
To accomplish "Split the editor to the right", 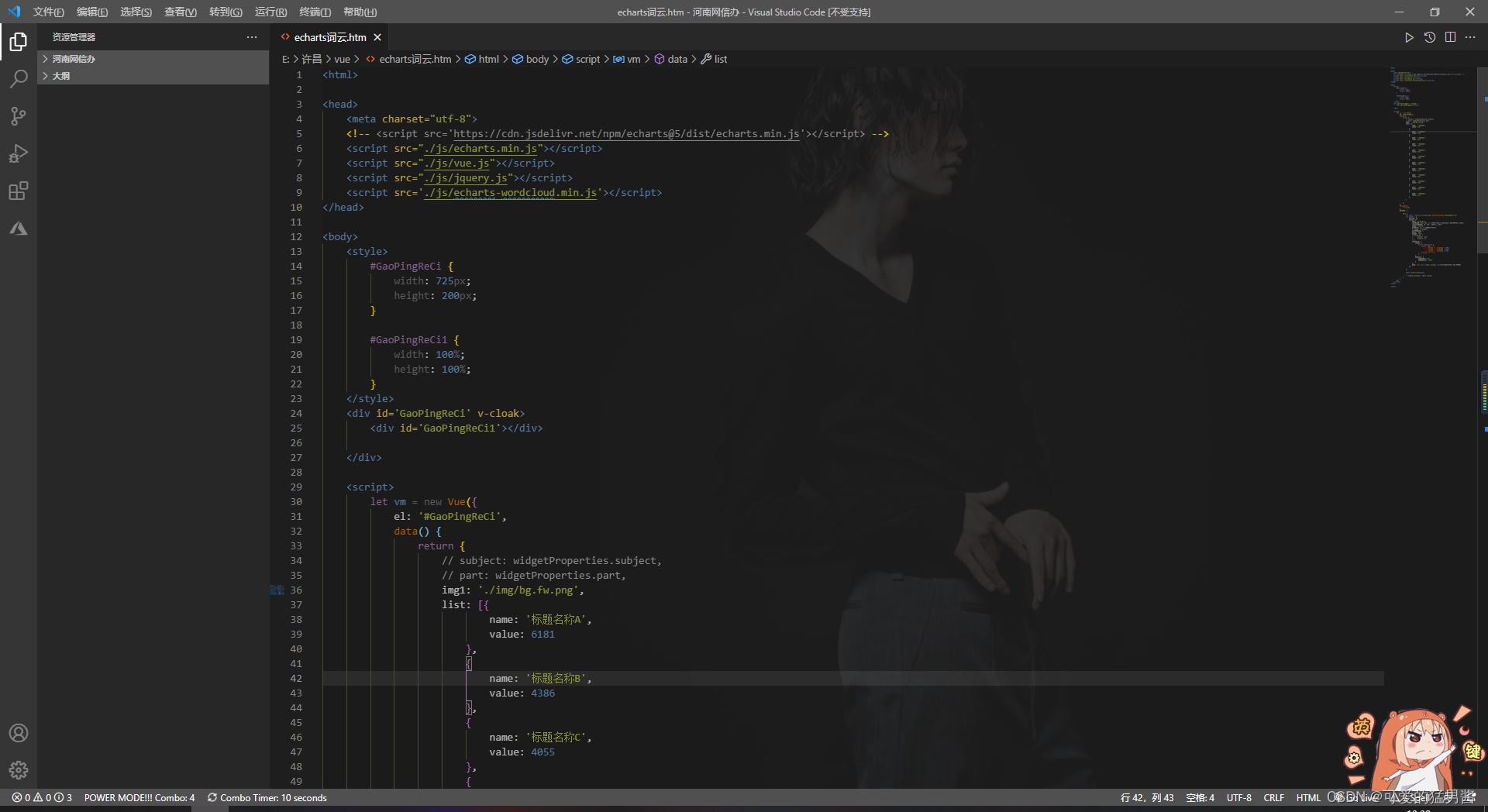I will 1450,37.
